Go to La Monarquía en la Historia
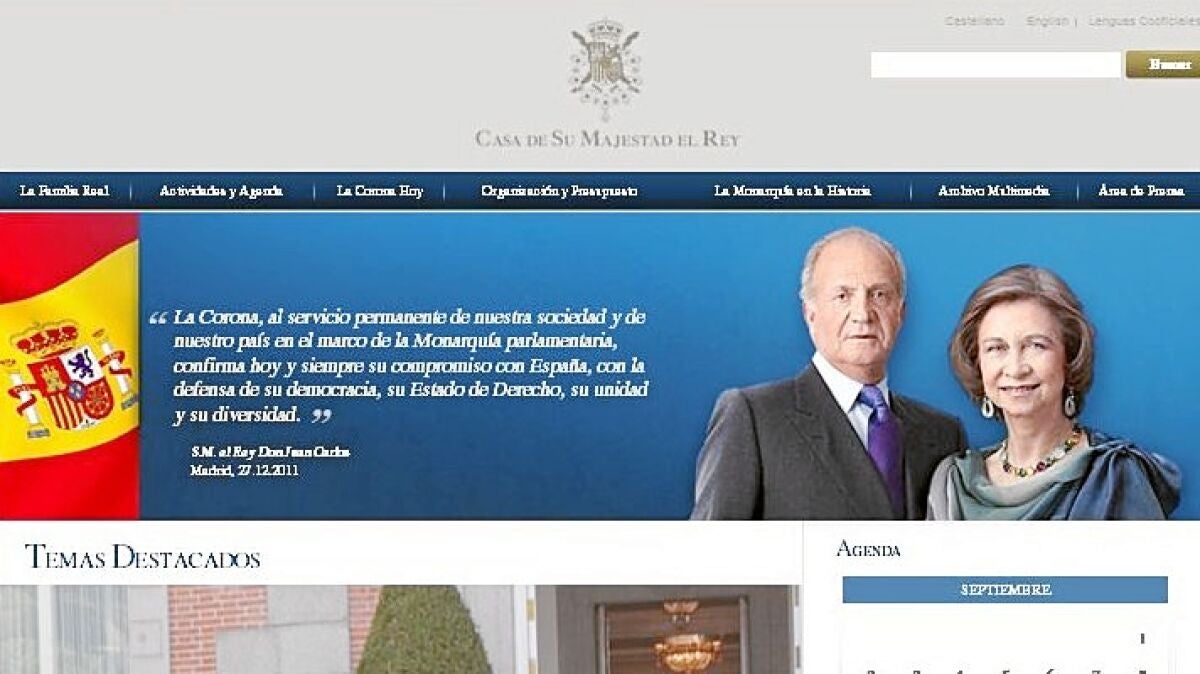Screen dimensions: 1200x674 792,191
